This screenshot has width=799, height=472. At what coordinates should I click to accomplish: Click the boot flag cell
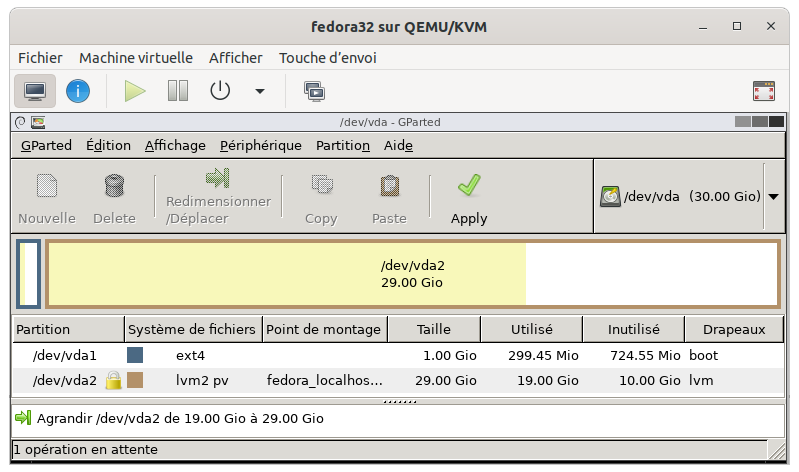point(704,356)
